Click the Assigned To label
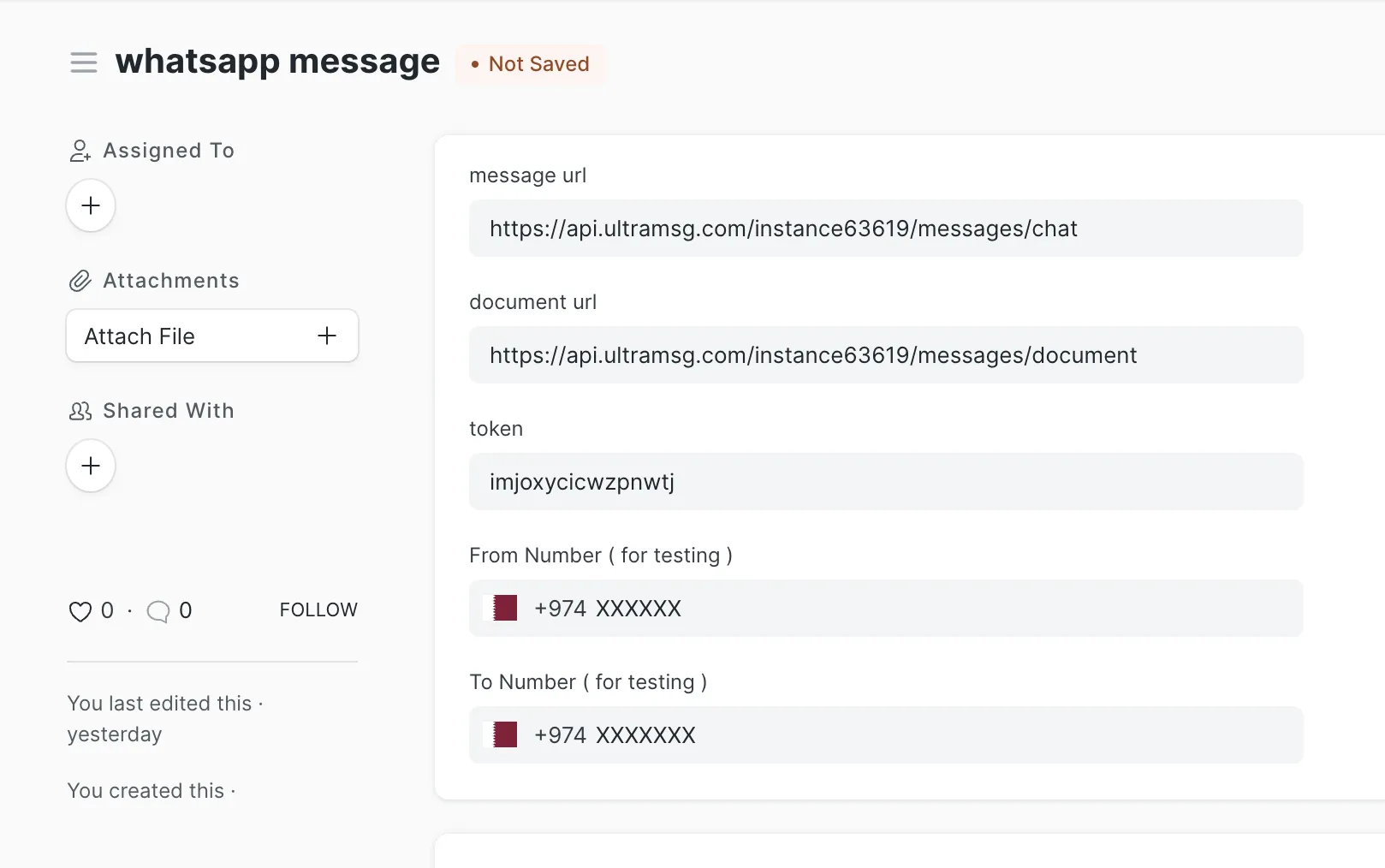The image size is (1385, 868). click(169, 151)
